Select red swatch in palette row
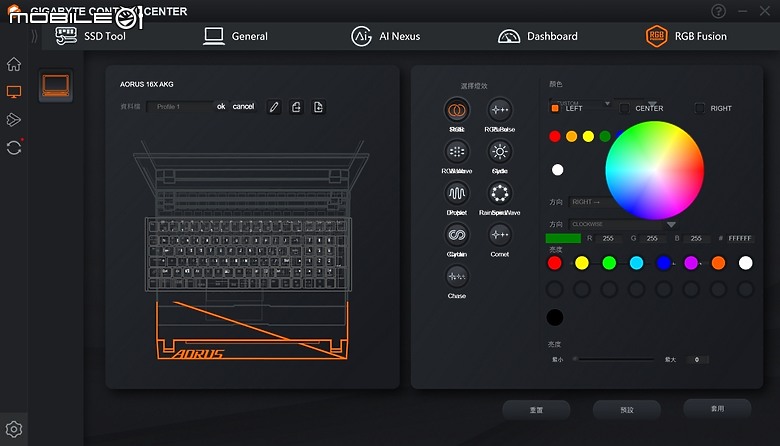 point(555,263)
